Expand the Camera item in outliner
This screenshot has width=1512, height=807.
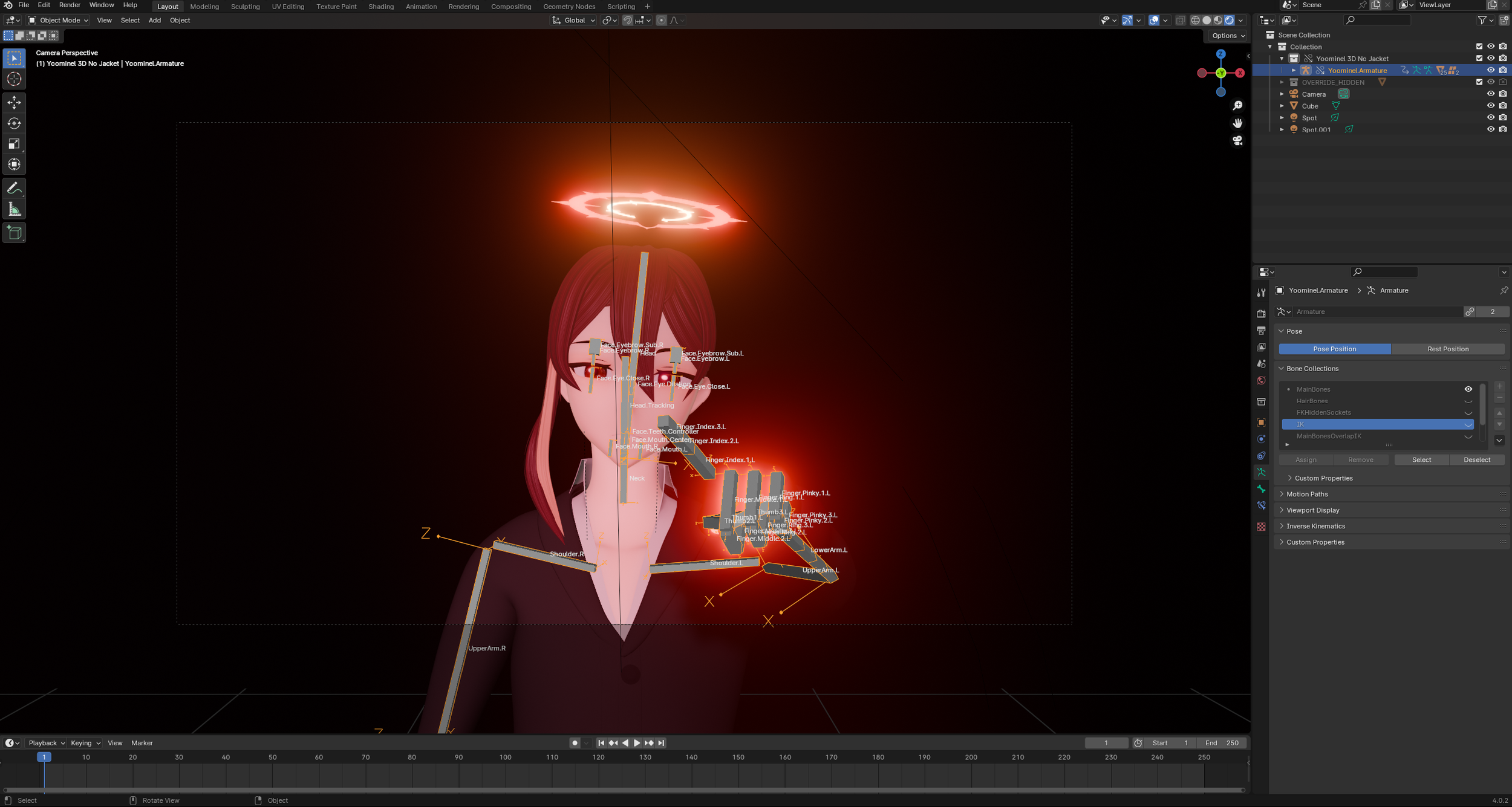pyautogui.click(x=1282, y=94)
